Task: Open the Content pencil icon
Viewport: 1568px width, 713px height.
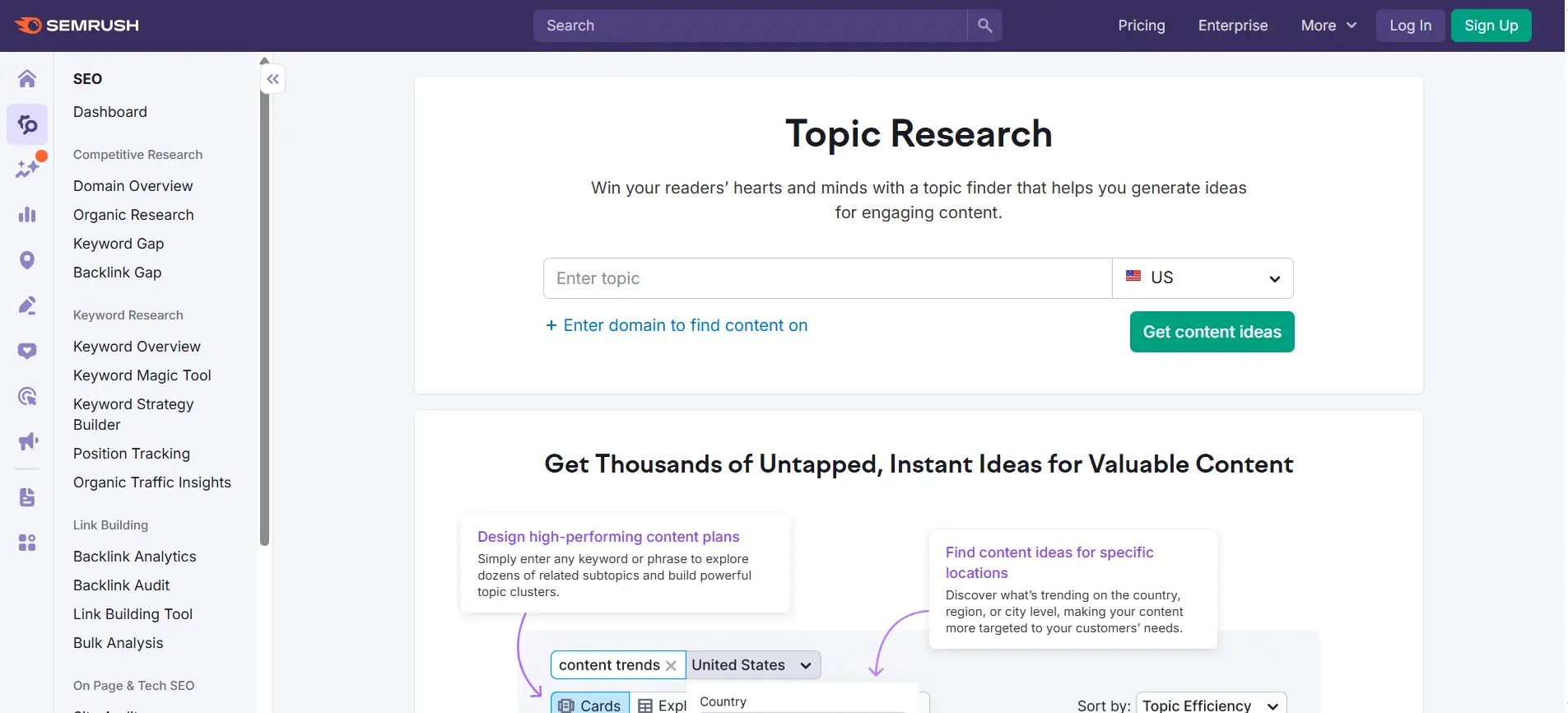Action: tap(27, 305)
